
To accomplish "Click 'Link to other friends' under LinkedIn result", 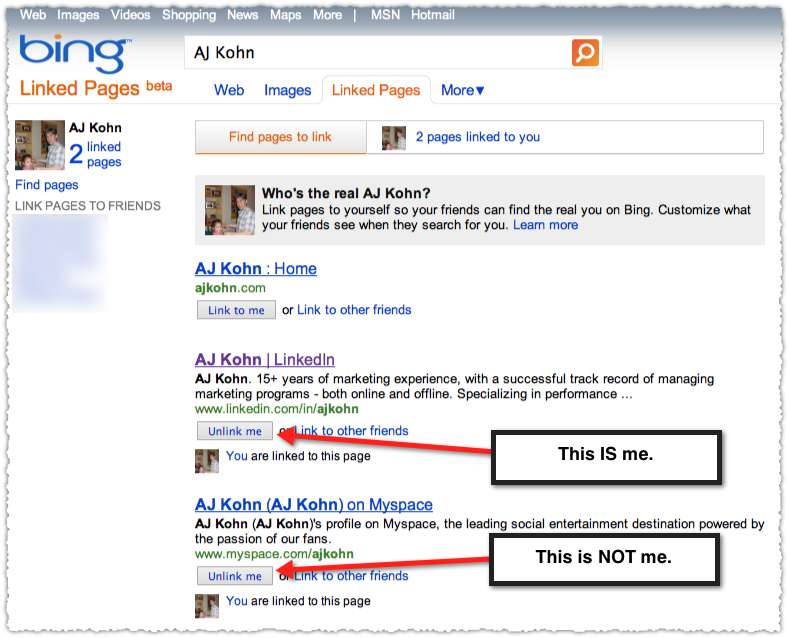I will tap(351, 431).
